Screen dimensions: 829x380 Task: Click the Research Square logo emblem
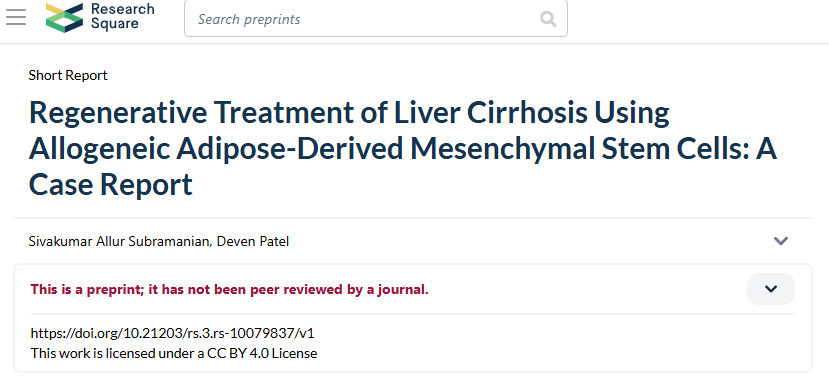[65, 17]
